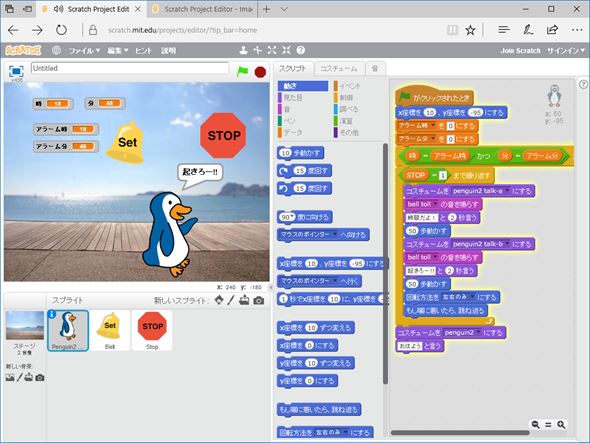The width and height of the screenshot is (590, 443).
Task: Open Edge reading view icon
Action: pyautogui.click(x=452, y=30)
